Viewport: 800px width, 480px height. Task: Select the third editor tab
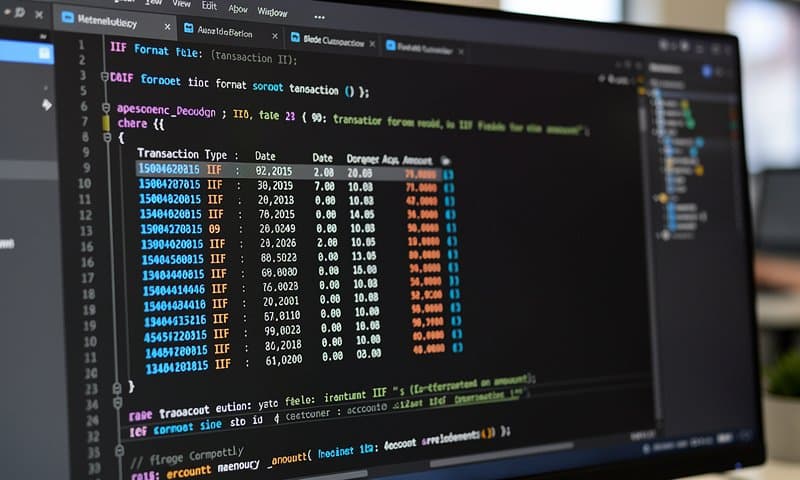[332, 38]
